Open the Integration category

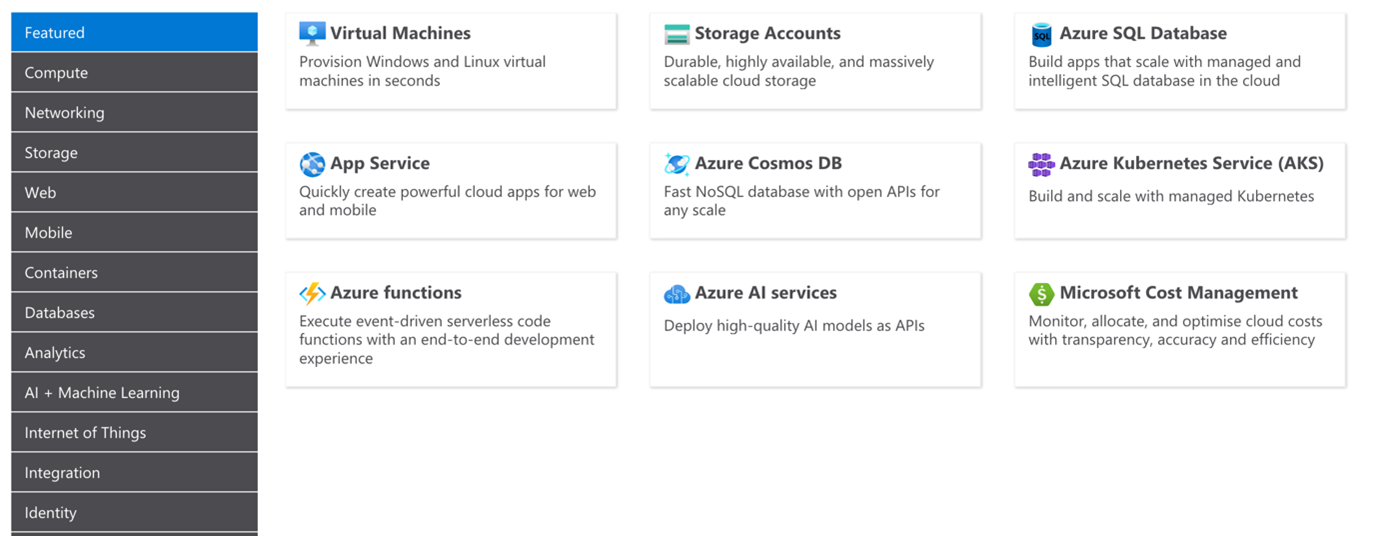[x=134, y=472]
